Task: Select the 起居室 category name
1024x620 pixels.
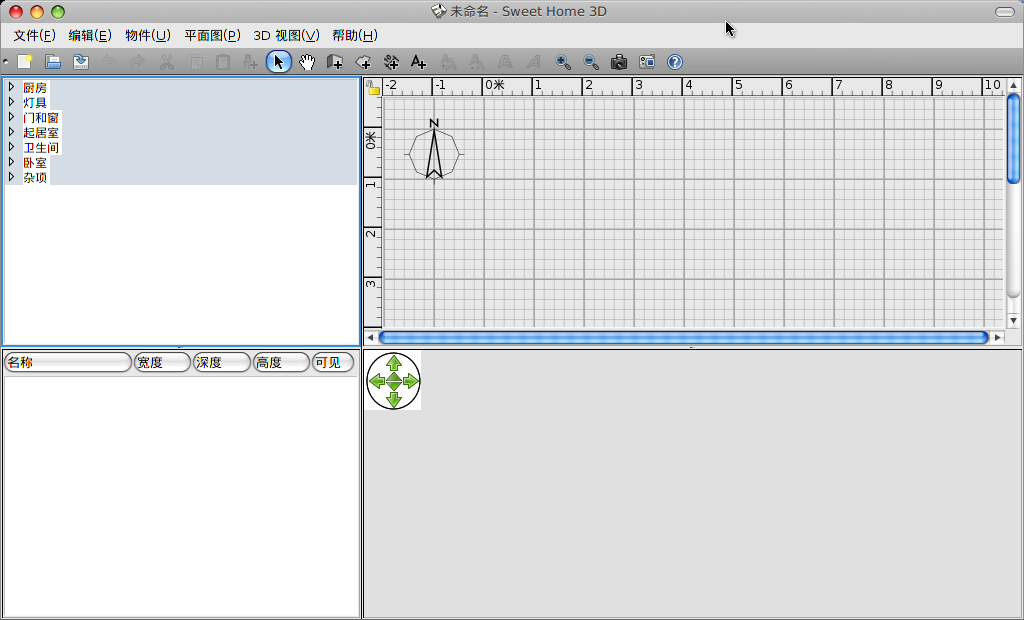Action: [40, 133]
